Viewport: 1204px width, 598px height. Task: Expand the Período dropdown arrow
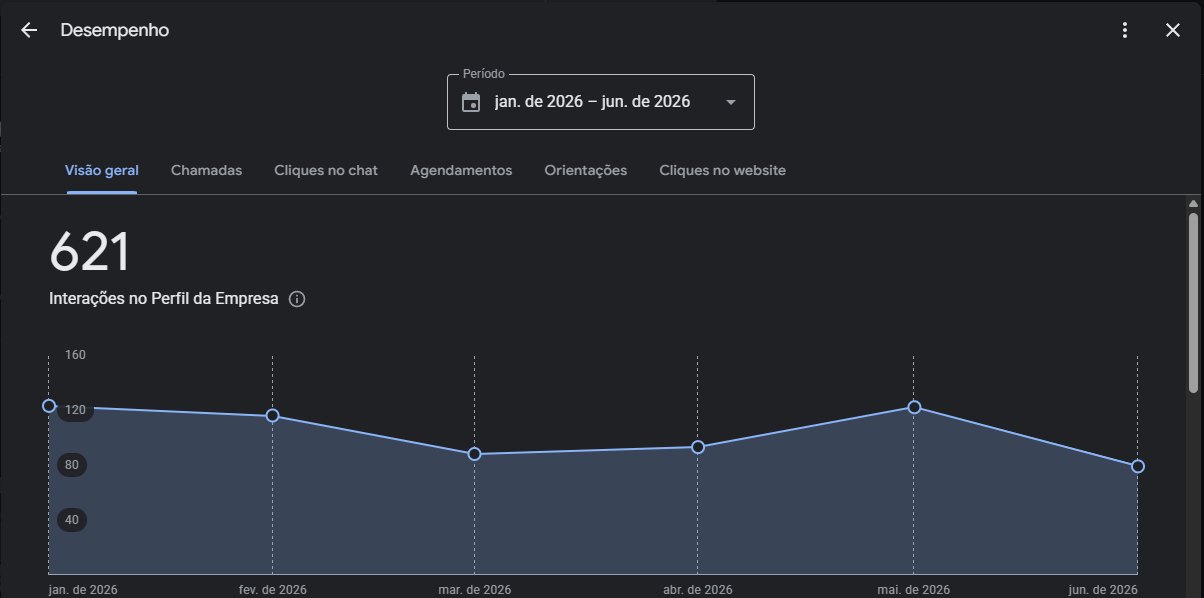tap(730, 102)
